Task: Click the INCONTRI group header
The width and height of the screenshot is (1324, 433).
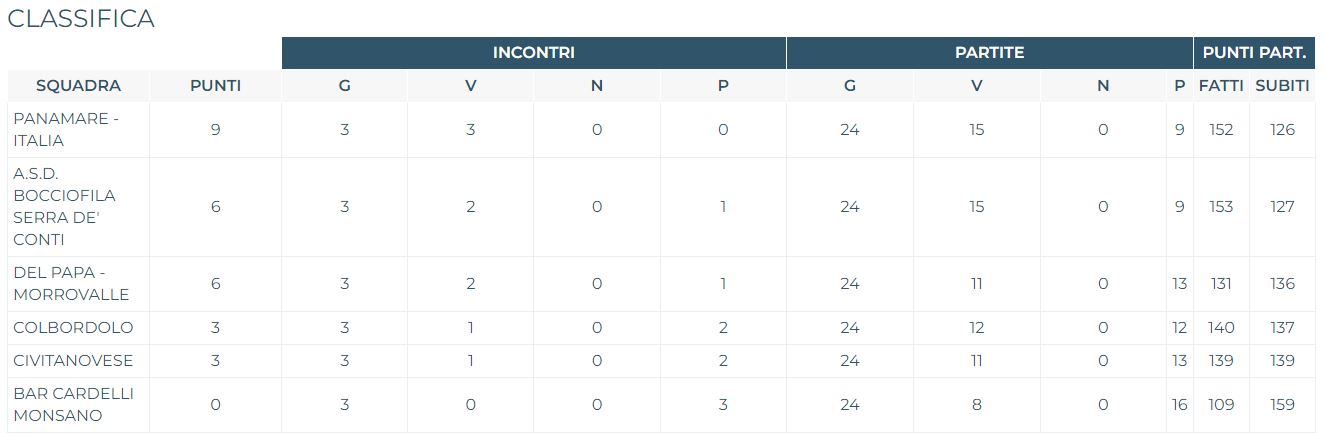Action: pyautogui.click(x=534, y=53)
